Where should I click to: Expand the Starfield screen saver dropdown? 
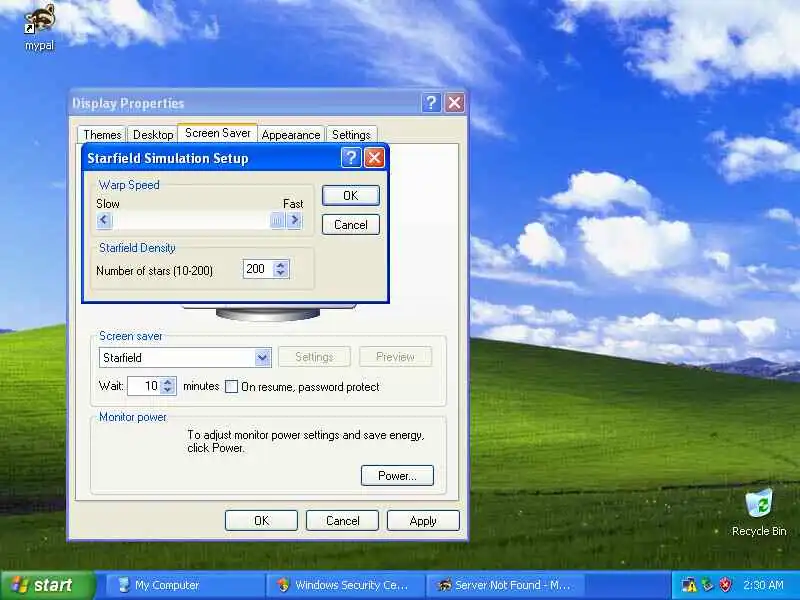tap(262, 358)
